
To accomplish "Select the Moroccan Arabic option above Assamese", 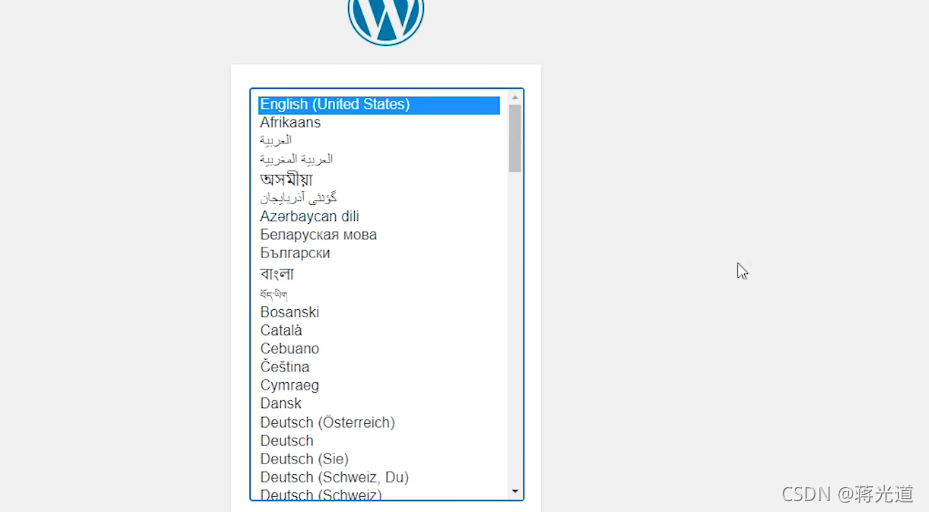I will click(296, 159).
